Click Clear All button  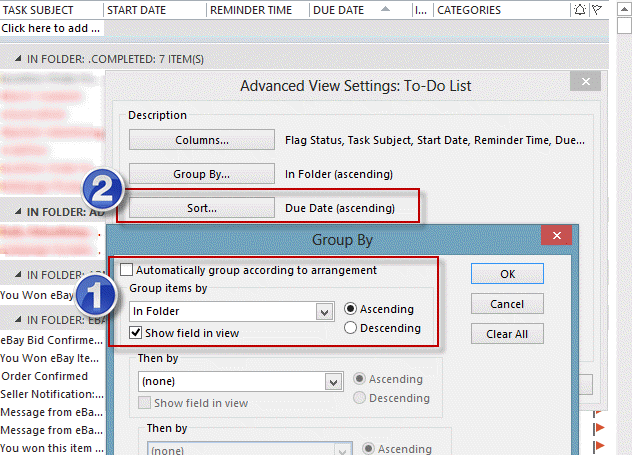(x=507, y=334)
